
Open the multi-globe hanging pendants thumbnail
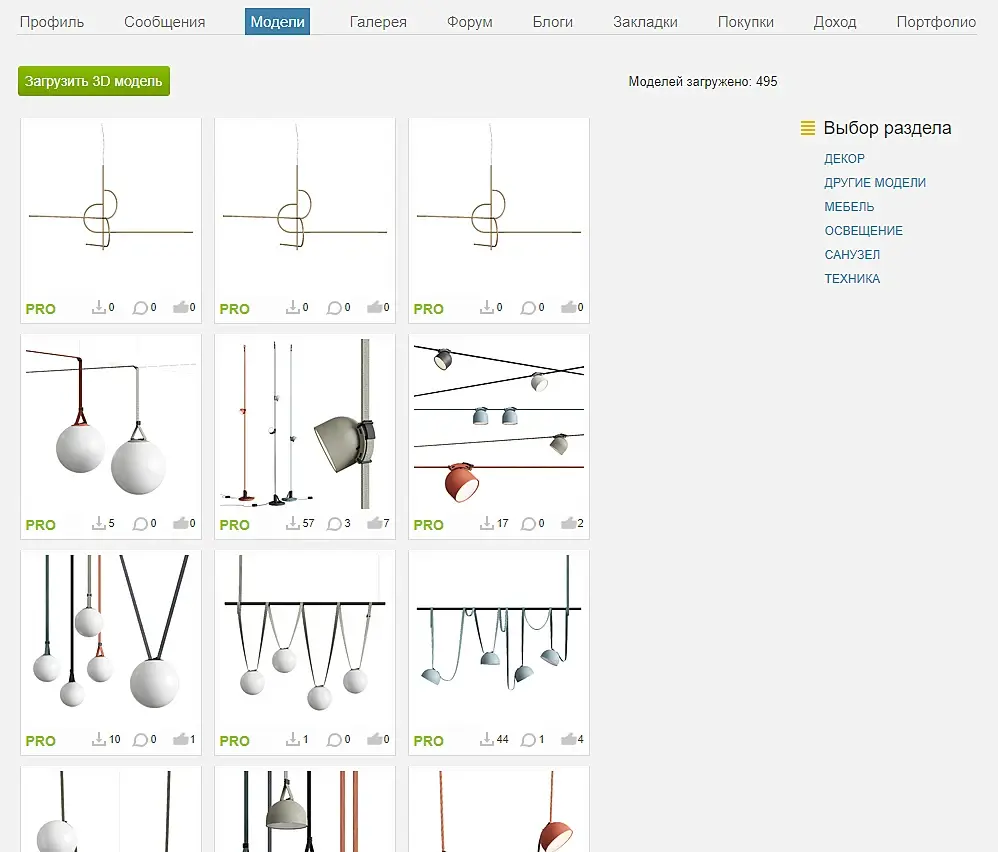click(111, 640)
